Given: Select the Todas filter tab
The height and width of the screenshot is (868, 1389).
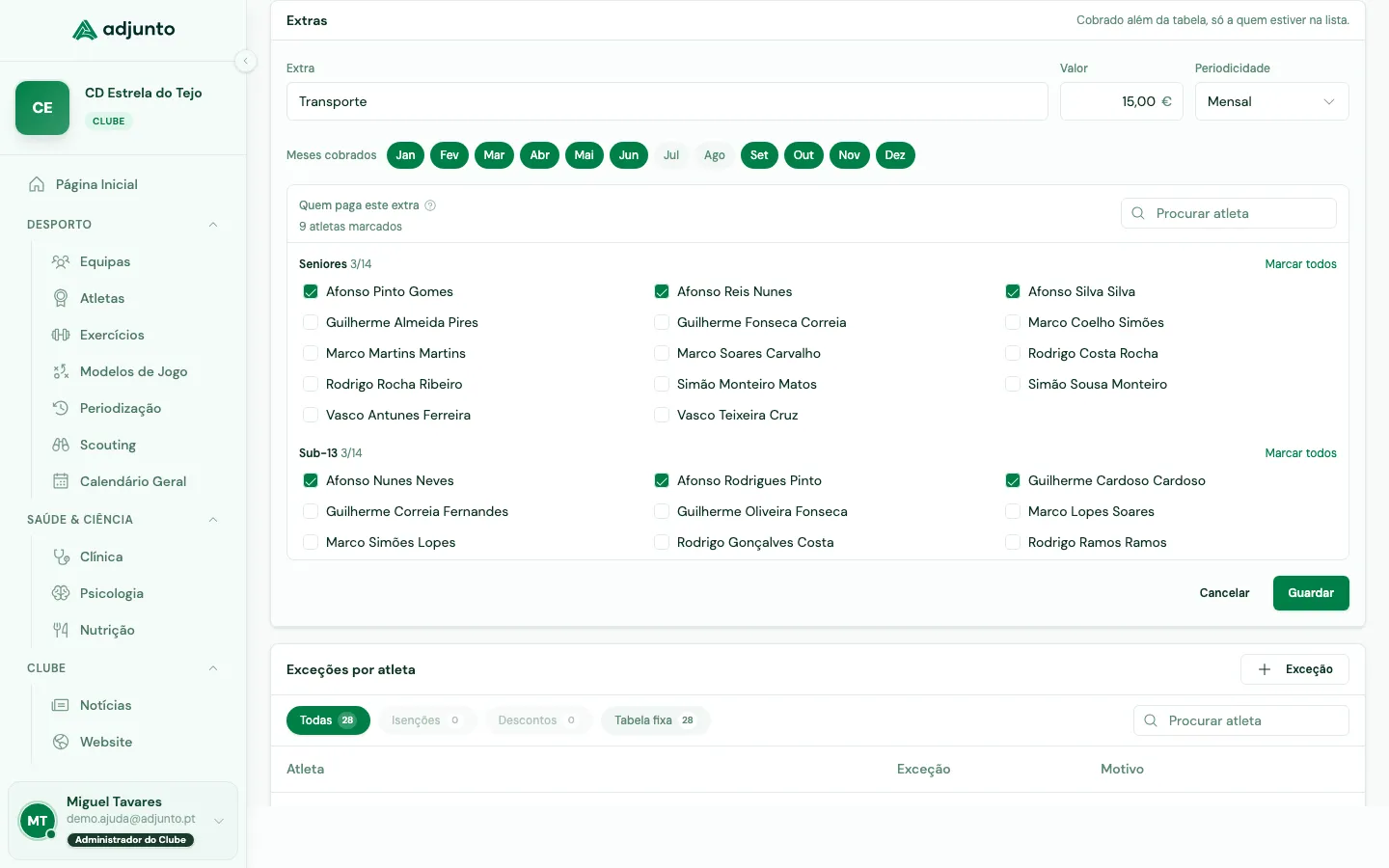Looking at the screenshot, I should coord(328,720).
